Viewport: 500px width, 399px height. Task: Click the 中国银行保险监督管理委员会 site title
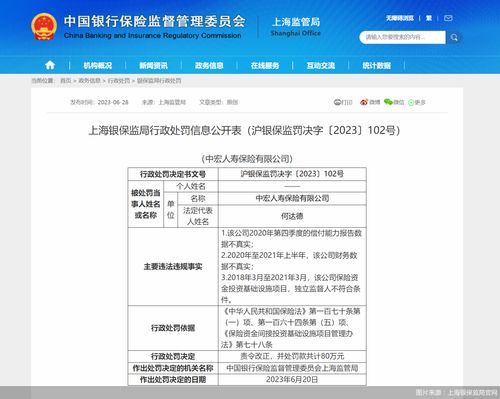tap(155, 21)
